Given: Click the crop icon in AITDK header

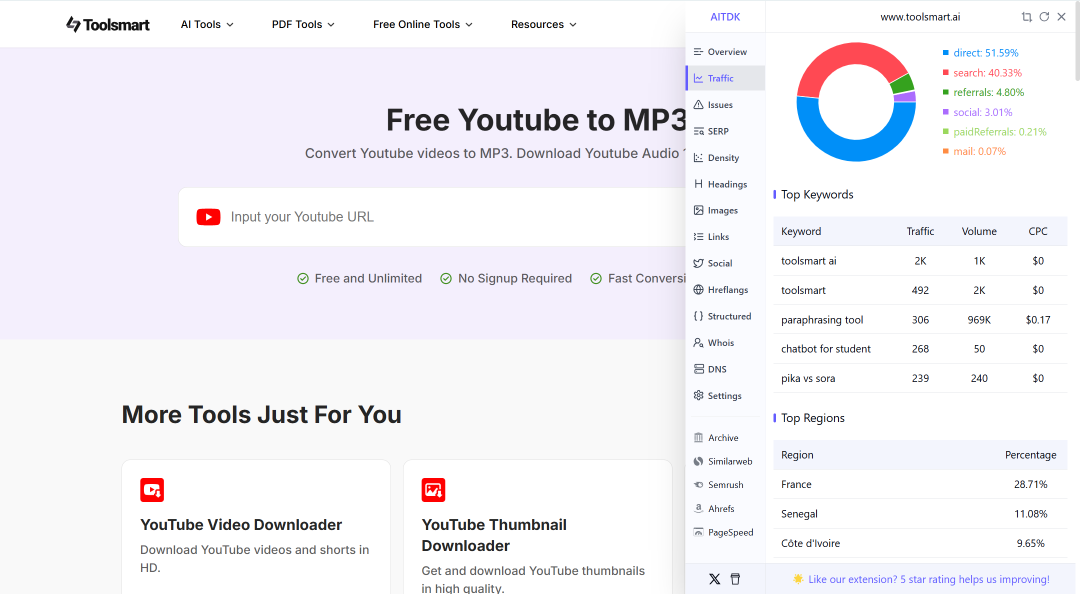Looking at the screenshot, I should 1026,17.
